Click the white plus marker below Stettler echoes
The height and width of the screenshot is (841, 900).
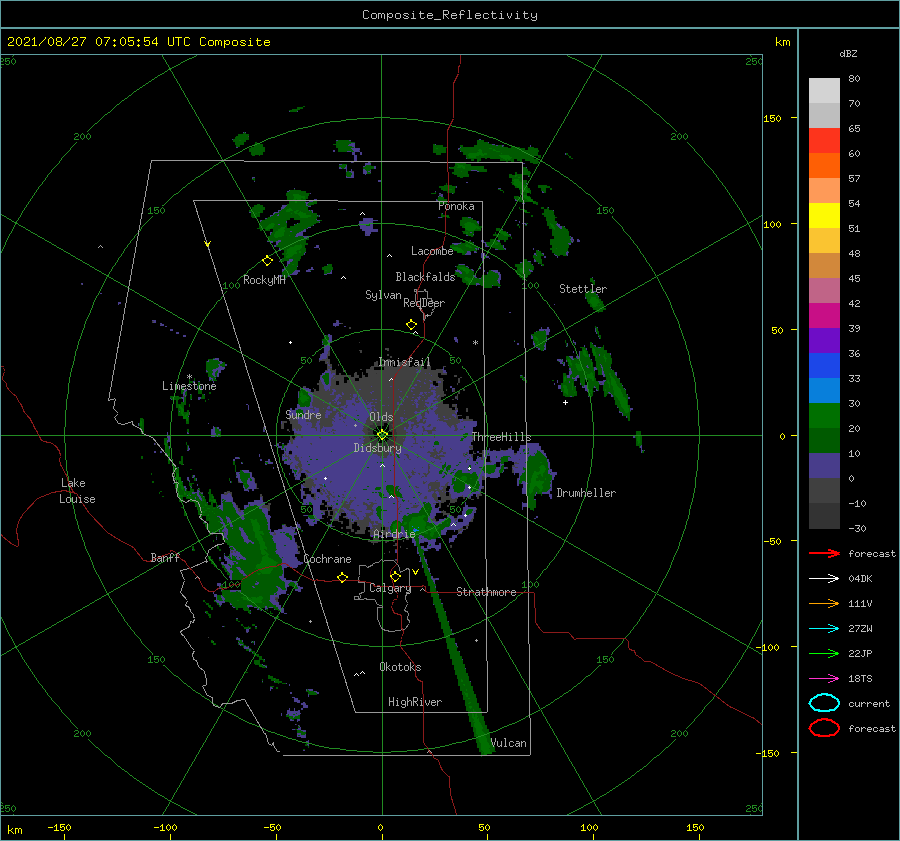[x=565, y=402]
